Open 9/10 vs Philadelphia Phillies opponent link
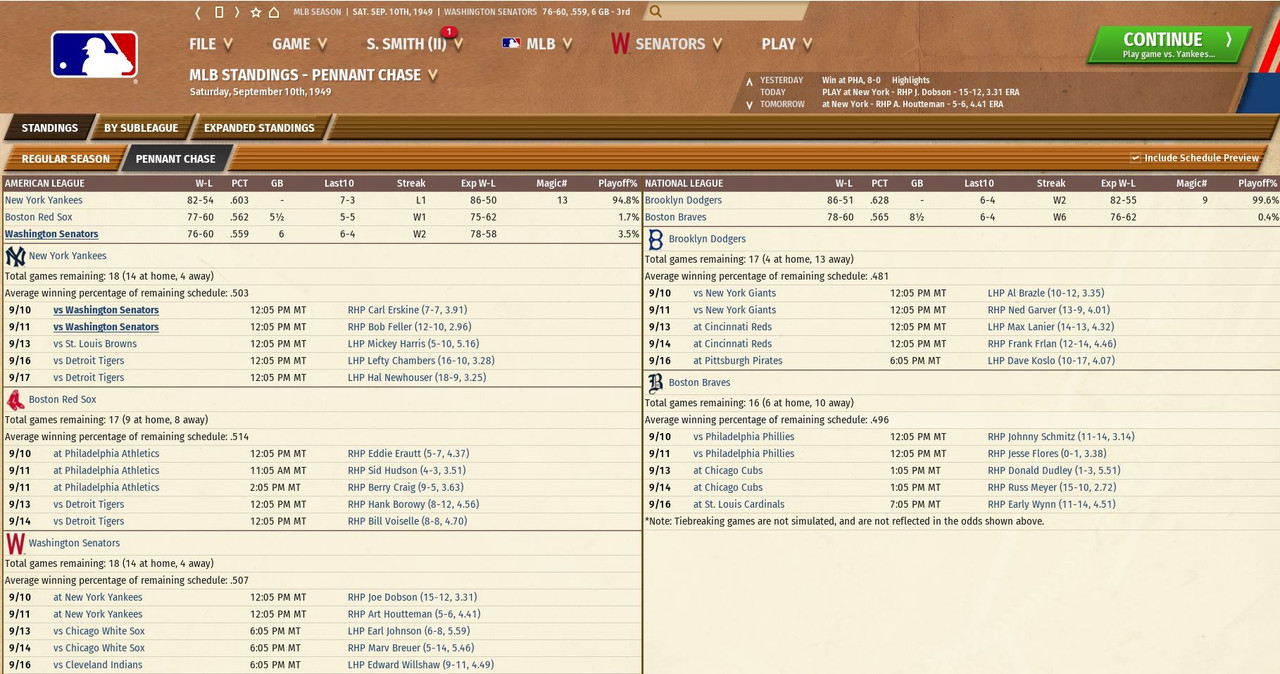 [744, 437]
